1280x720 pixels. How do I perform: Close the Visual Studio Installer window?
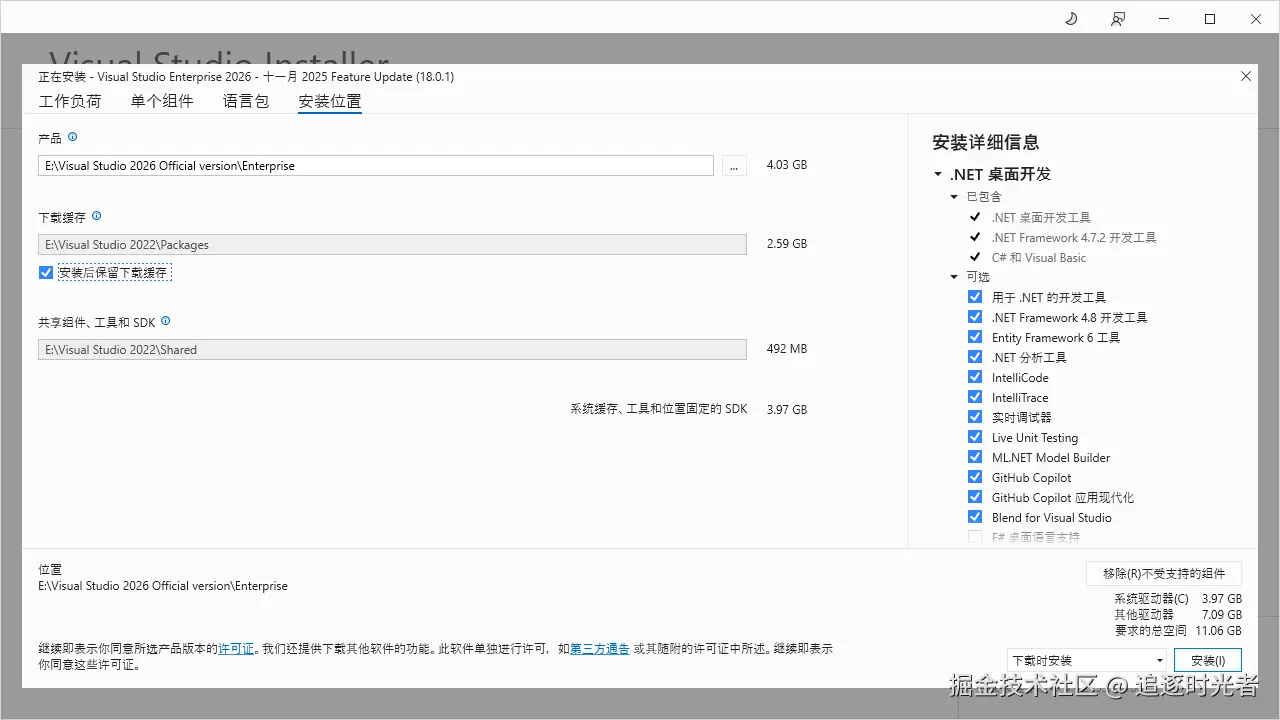pyautogui.click(x=1256, y=19)
